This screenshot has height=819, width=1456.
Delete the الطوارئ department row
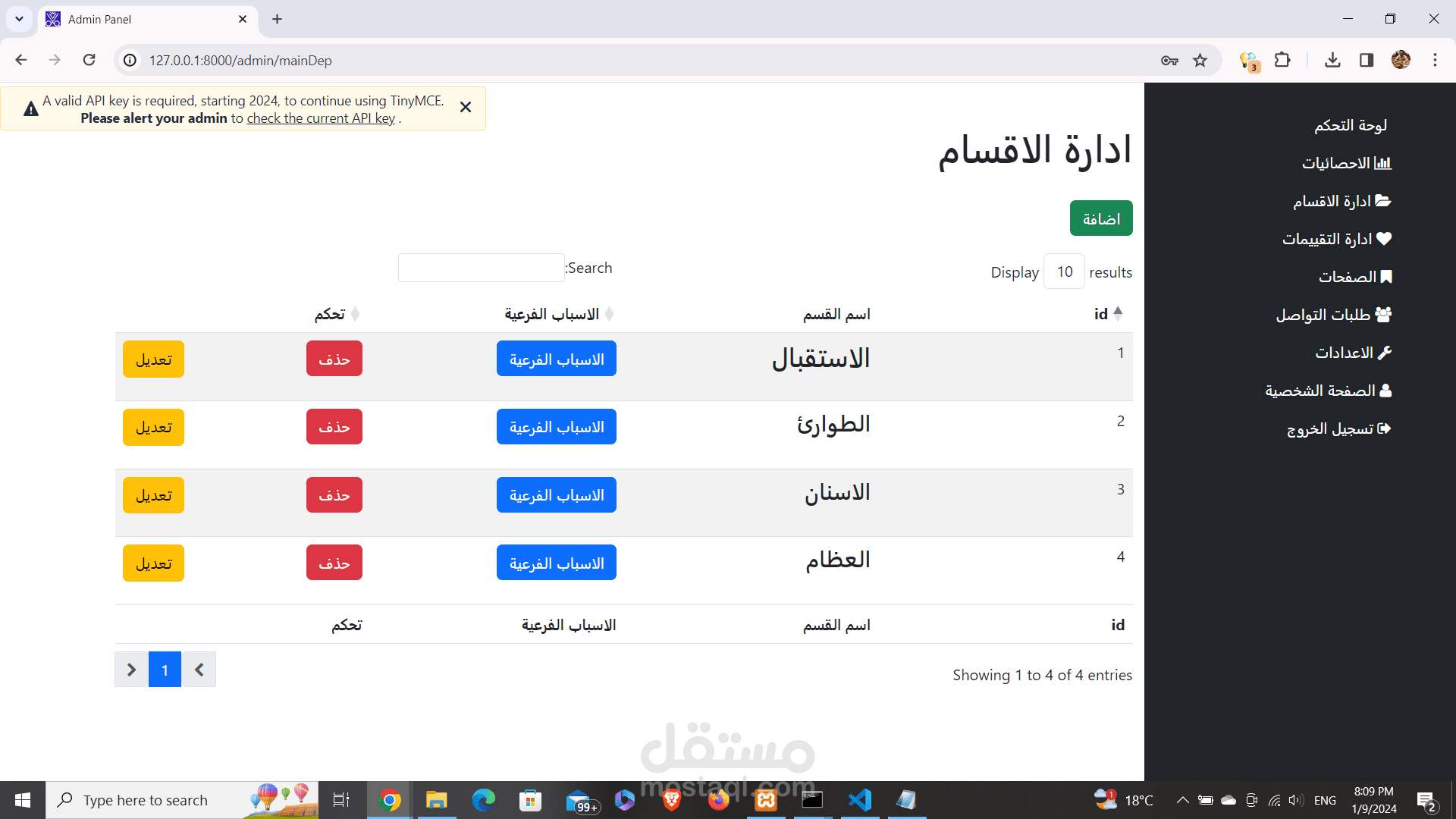334,427
